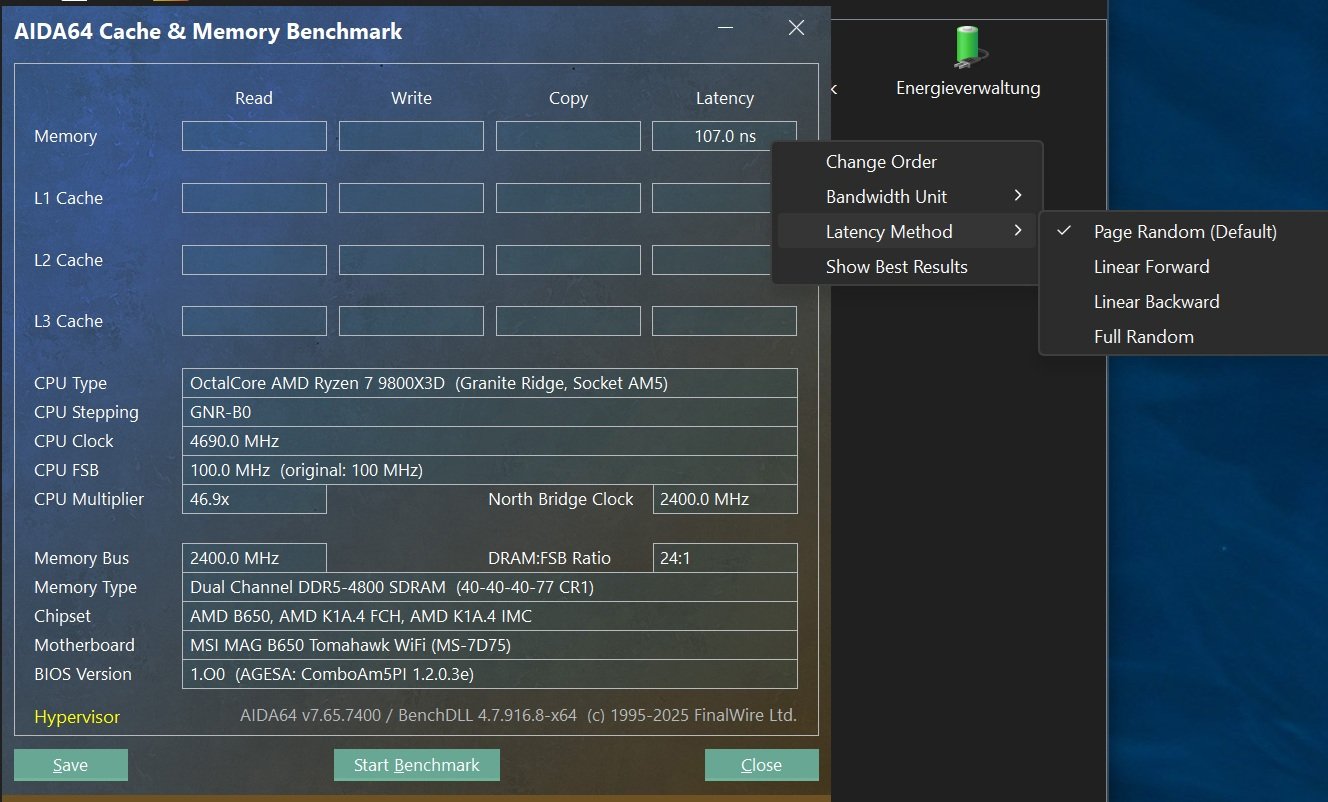Click the L3 Cache Copy field
The image size is (1328, 802).
pyautogui.click(x=568, y=321)
